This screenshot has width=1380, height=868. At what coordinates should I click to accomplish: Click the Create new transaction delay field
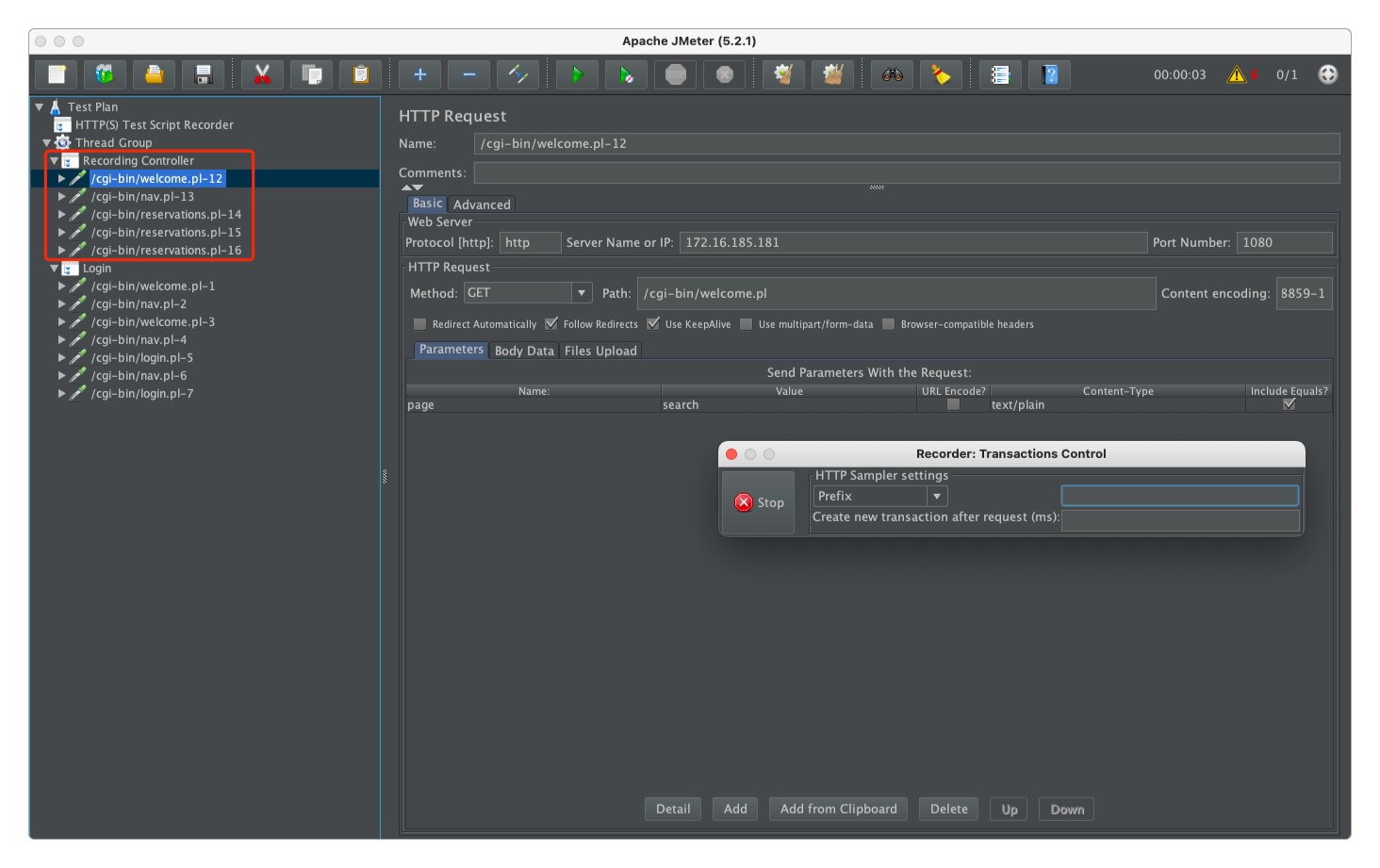[1180, 520]
